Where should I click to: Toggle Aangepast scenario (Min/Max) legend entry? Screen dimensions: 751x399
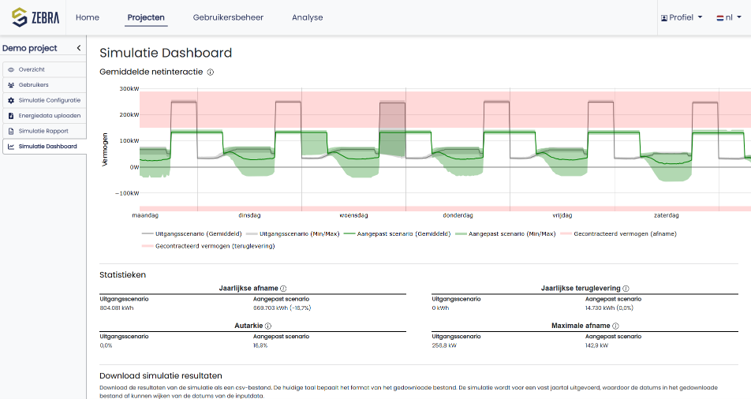(505, 234)
